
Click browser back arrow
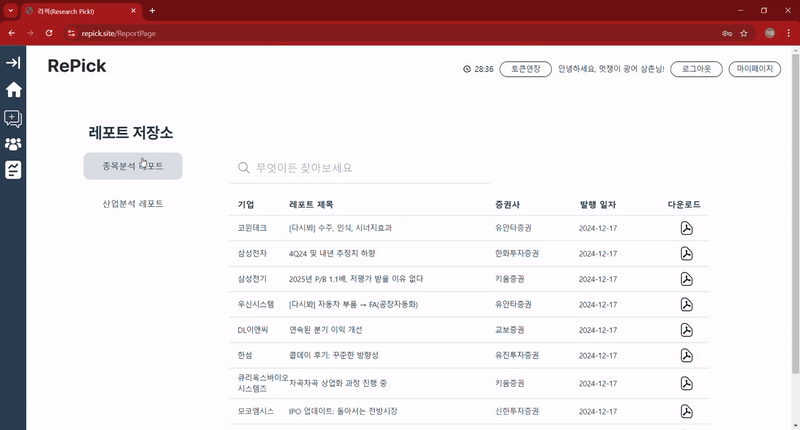pyautogui.click(x=12, y=33)
